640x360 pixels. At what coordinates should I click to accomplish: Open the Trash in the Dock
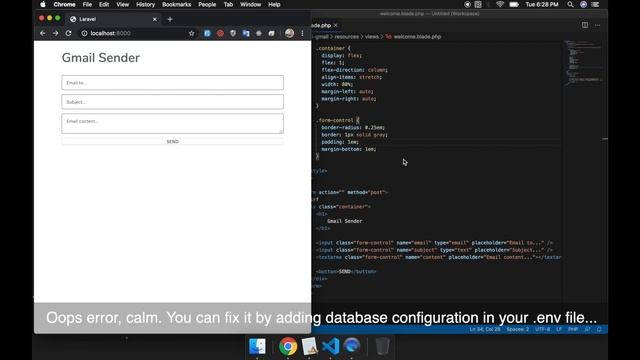point(382,346)
